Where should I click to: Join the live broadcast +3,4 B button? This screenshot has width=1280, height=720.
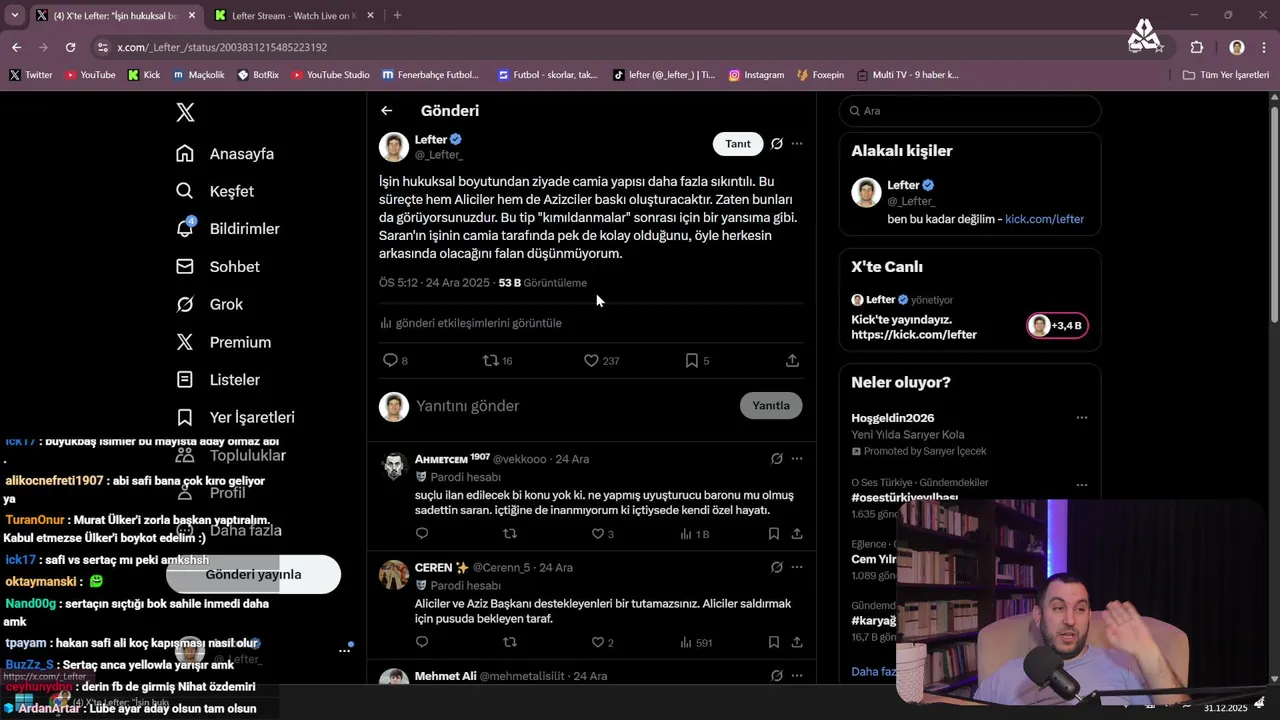[x=1057, y=325]
